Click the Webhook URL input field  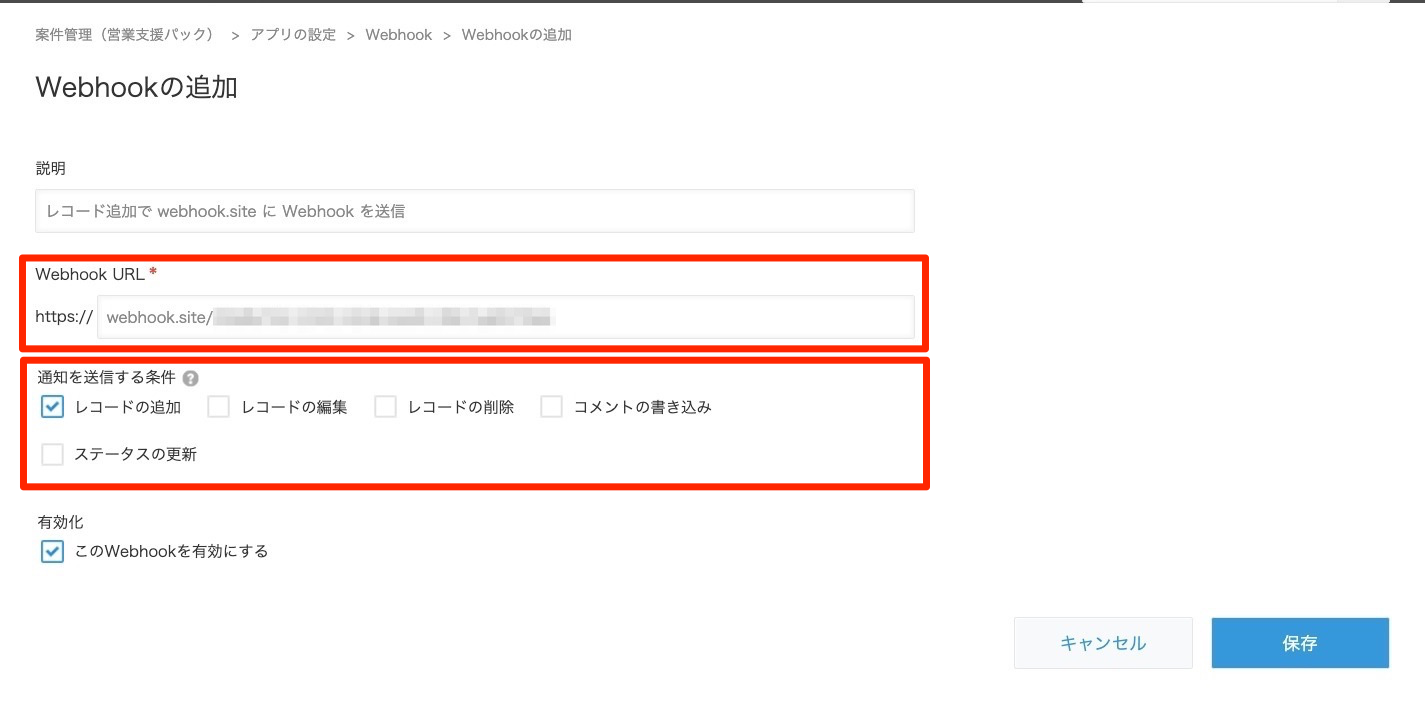[x=505, y=317]
